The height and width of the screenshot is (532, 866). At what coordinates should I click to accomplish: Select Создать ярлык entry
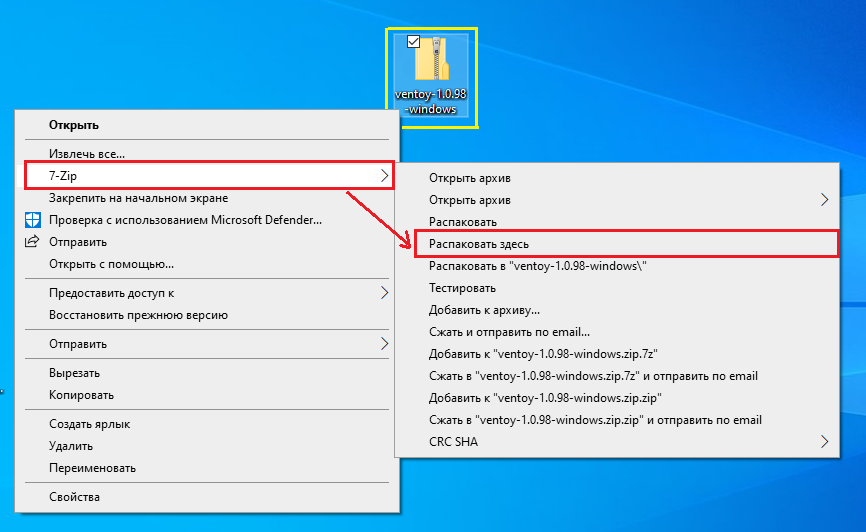click(207, 424)
